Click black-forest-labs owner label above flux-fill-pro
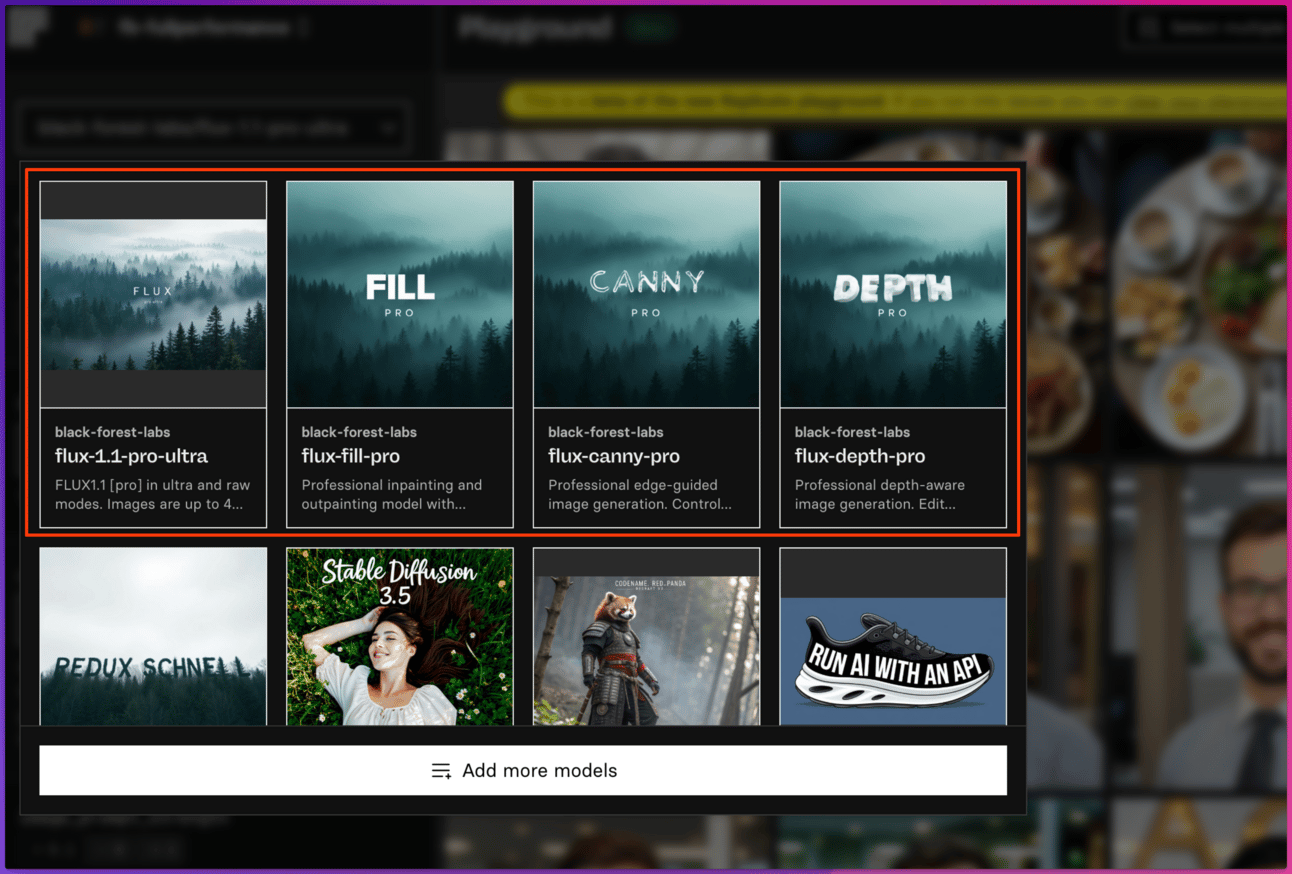Viewport: 1292px width, 874px height. coord(359,432)
